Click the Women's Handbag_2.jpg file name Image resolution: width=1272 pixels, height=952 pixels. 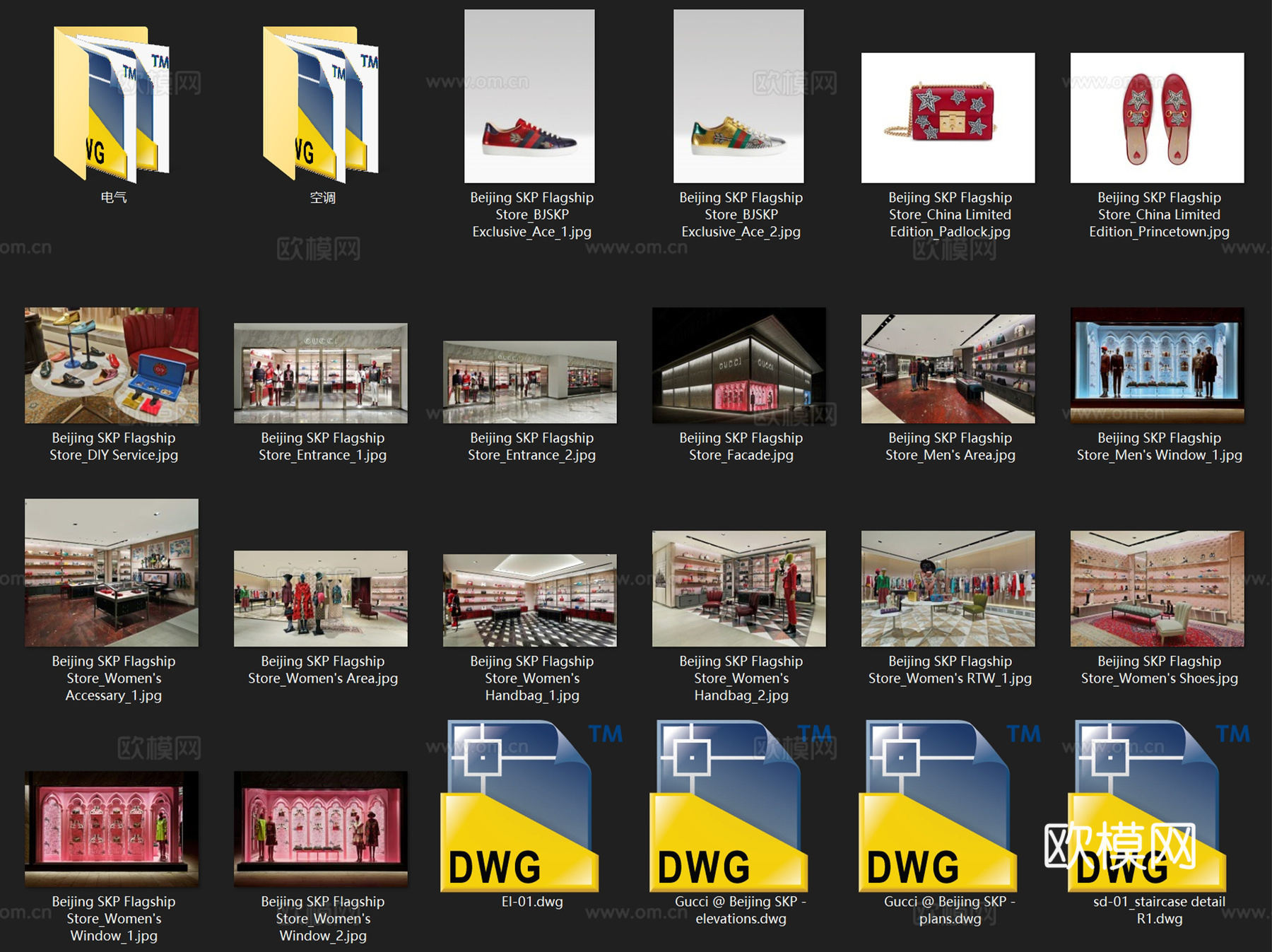741,678
